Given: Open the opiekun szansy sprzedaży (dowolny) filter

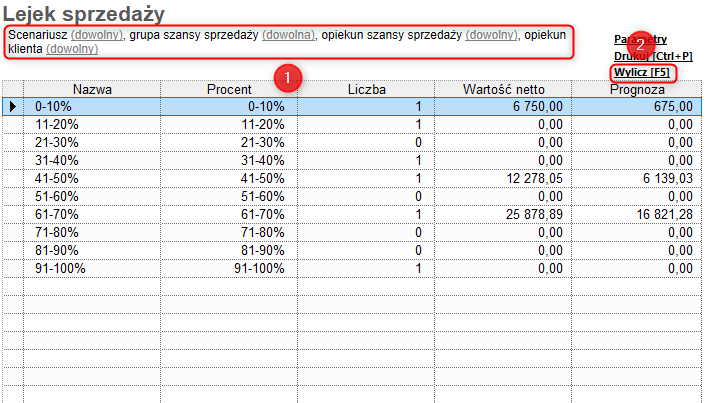Looking at the screenshot, I should coord(492,35).
